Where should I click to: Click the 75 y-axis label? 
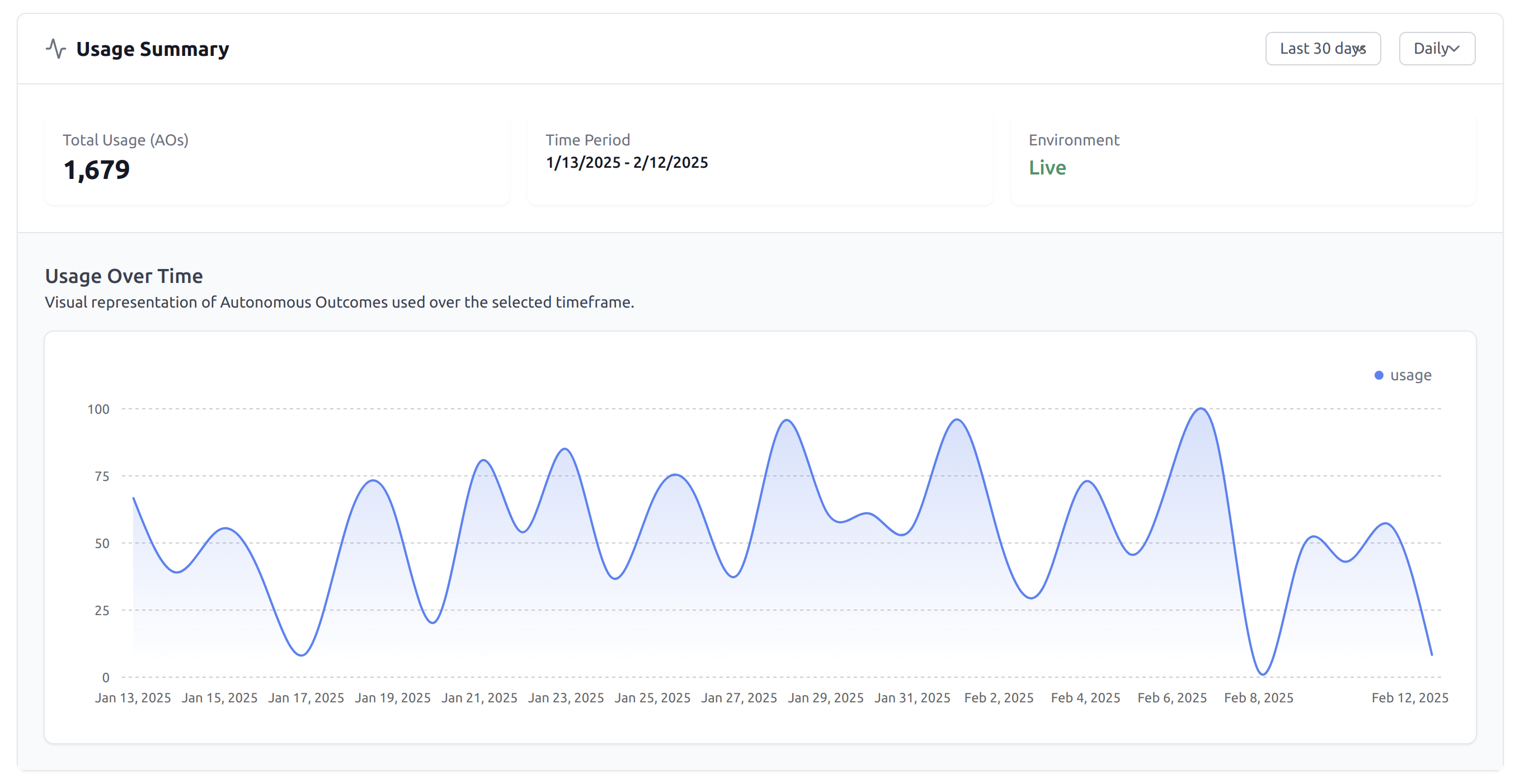pyautogui.click(x=102, y=476)
